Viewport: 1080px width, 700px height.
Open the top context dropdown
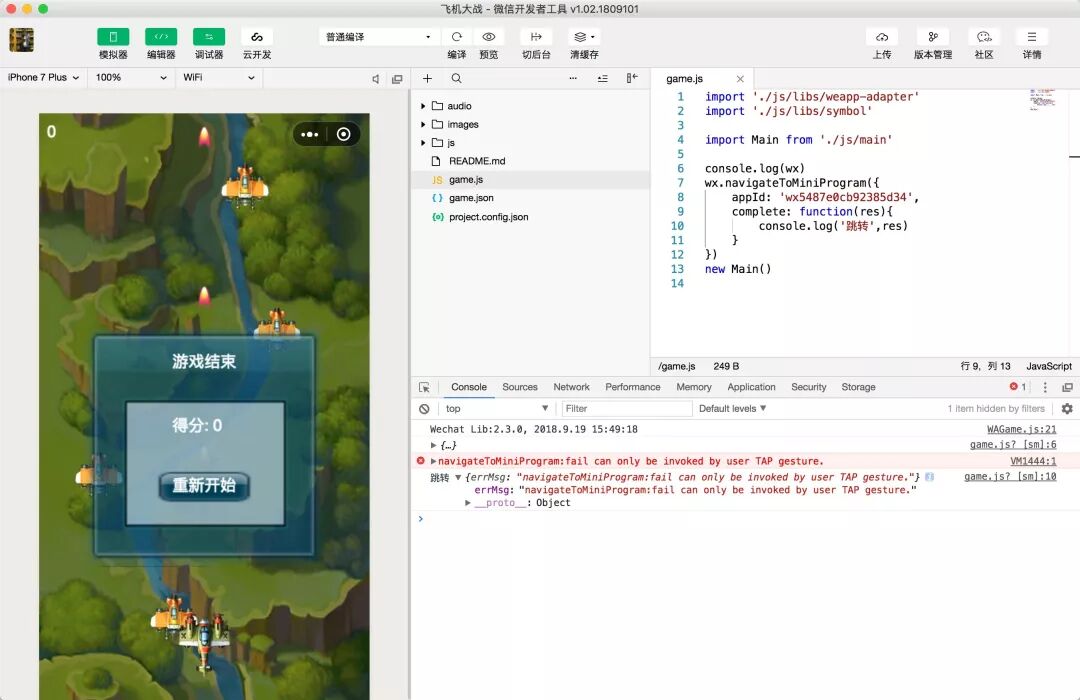[x=497, y=409]
